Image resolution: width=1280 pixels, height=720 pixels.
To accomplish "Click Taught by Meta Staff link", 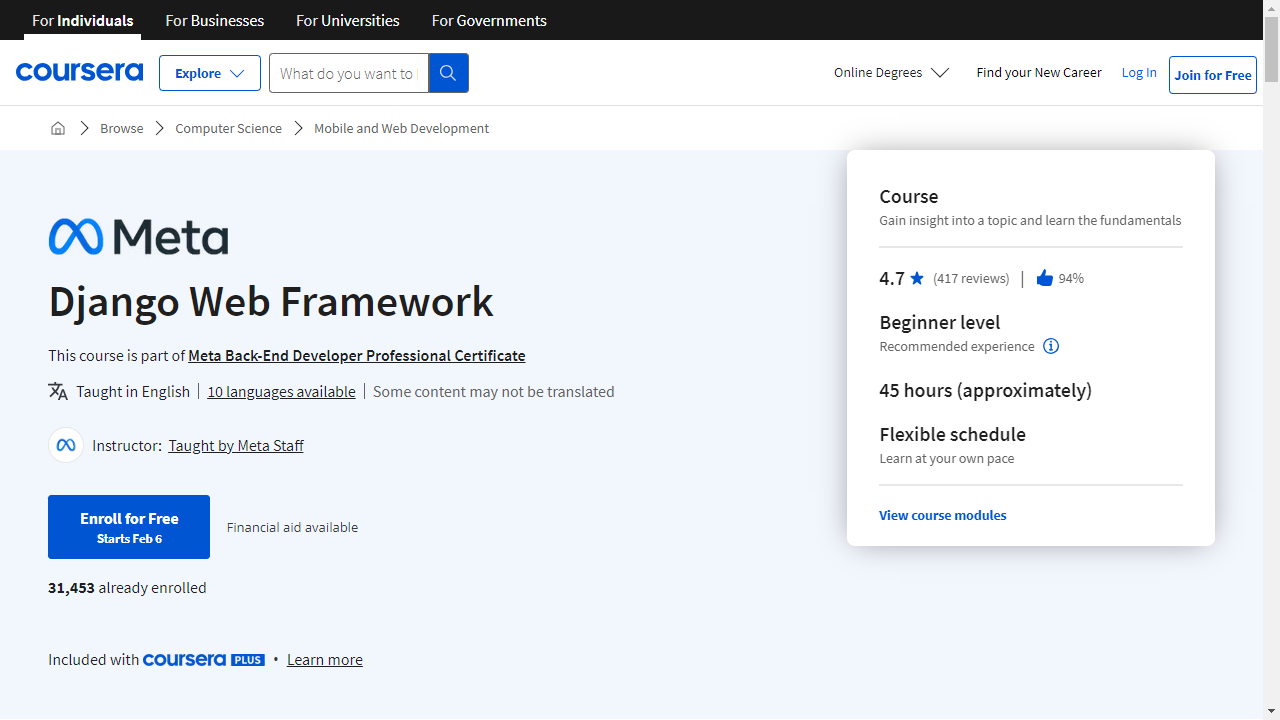I will [236, 446].
